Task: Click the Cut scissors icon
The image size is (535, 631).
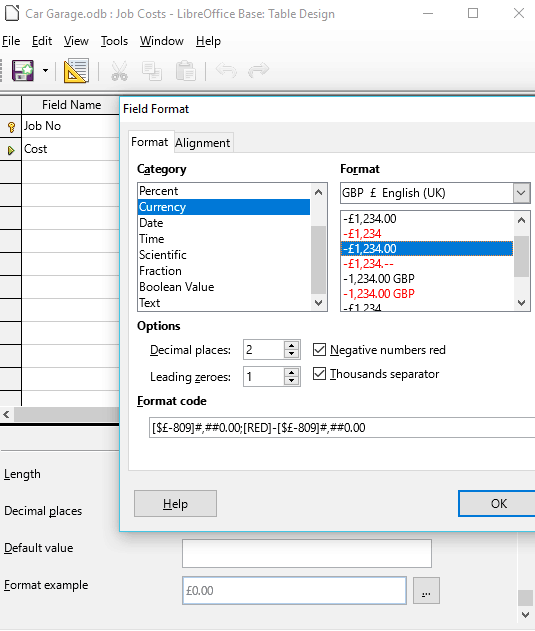Action: (x=119, y=71)
